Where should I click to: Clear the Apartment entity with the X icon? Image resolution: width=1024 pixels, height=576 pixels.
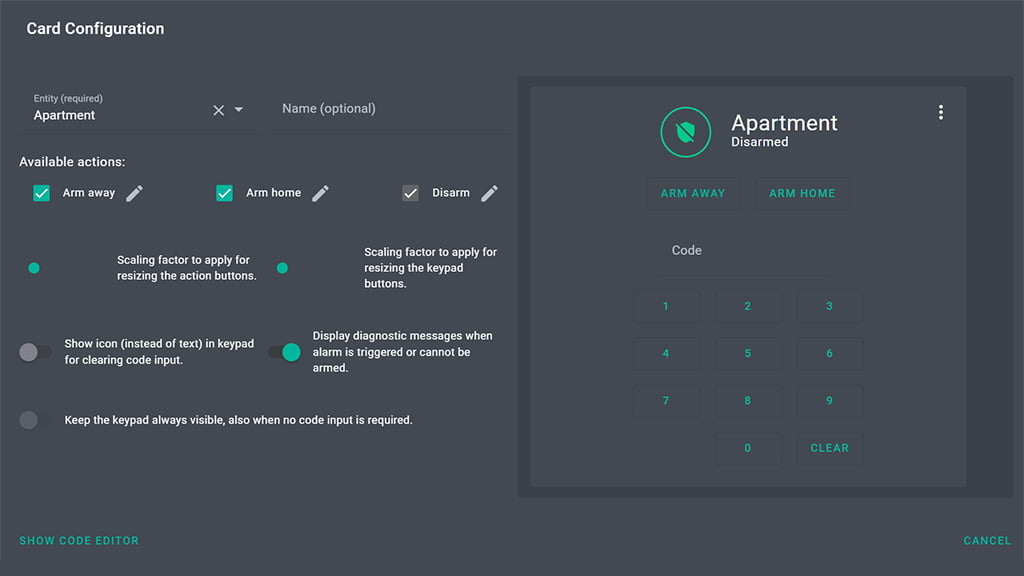point(219,110)
